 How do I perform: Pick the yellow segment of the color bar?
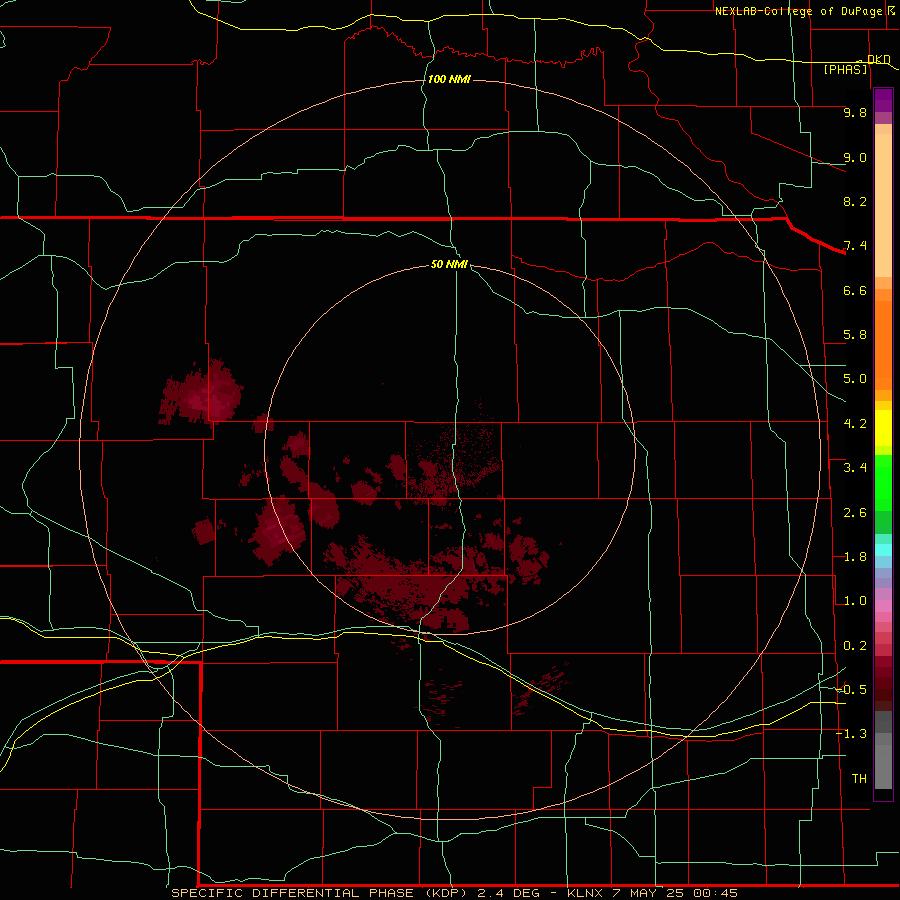tap(883, 428)
